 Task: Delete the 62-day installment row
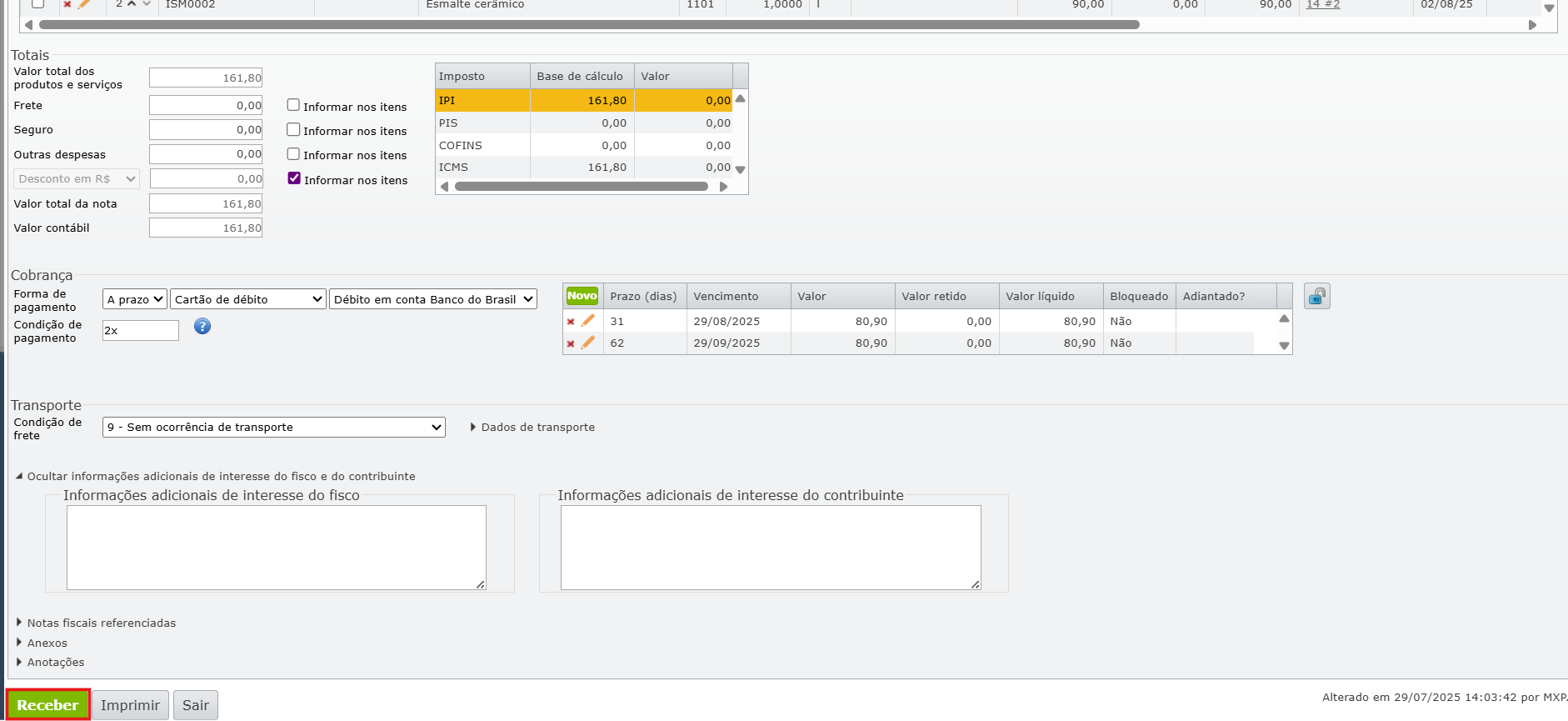click(x=571, y=343)
